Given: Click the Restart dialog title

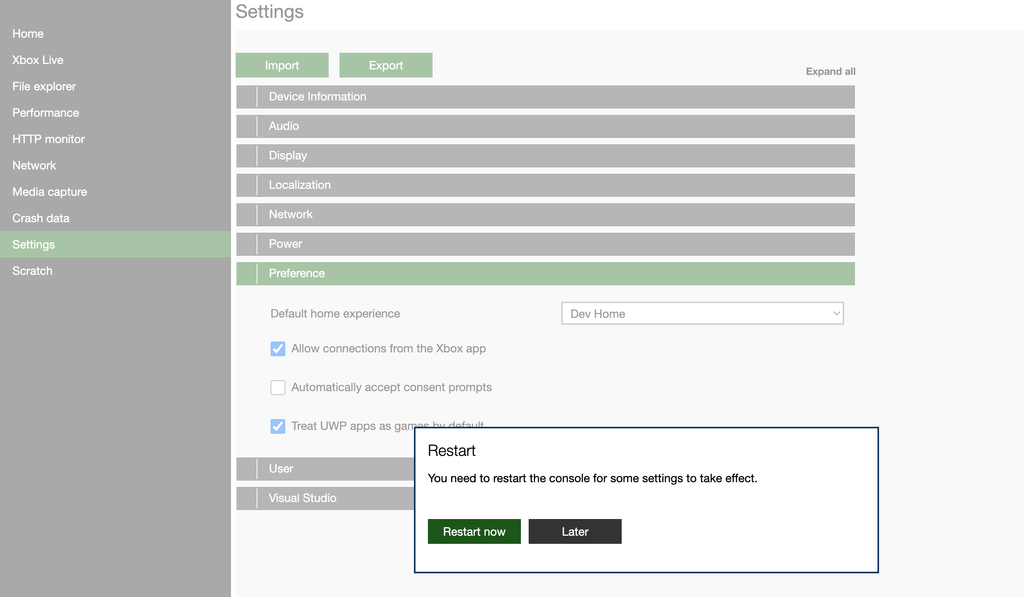Looking at the screenshot, I should point(451,451).
